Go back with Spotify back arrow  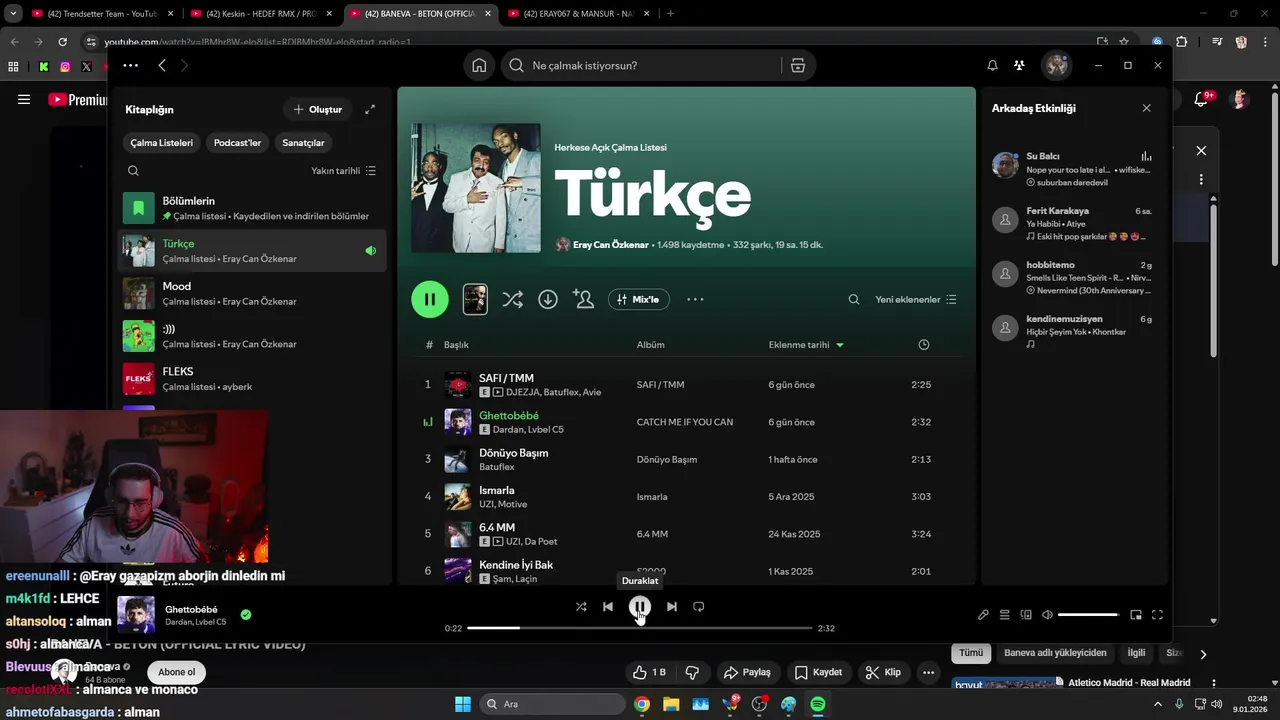(162, 65)
